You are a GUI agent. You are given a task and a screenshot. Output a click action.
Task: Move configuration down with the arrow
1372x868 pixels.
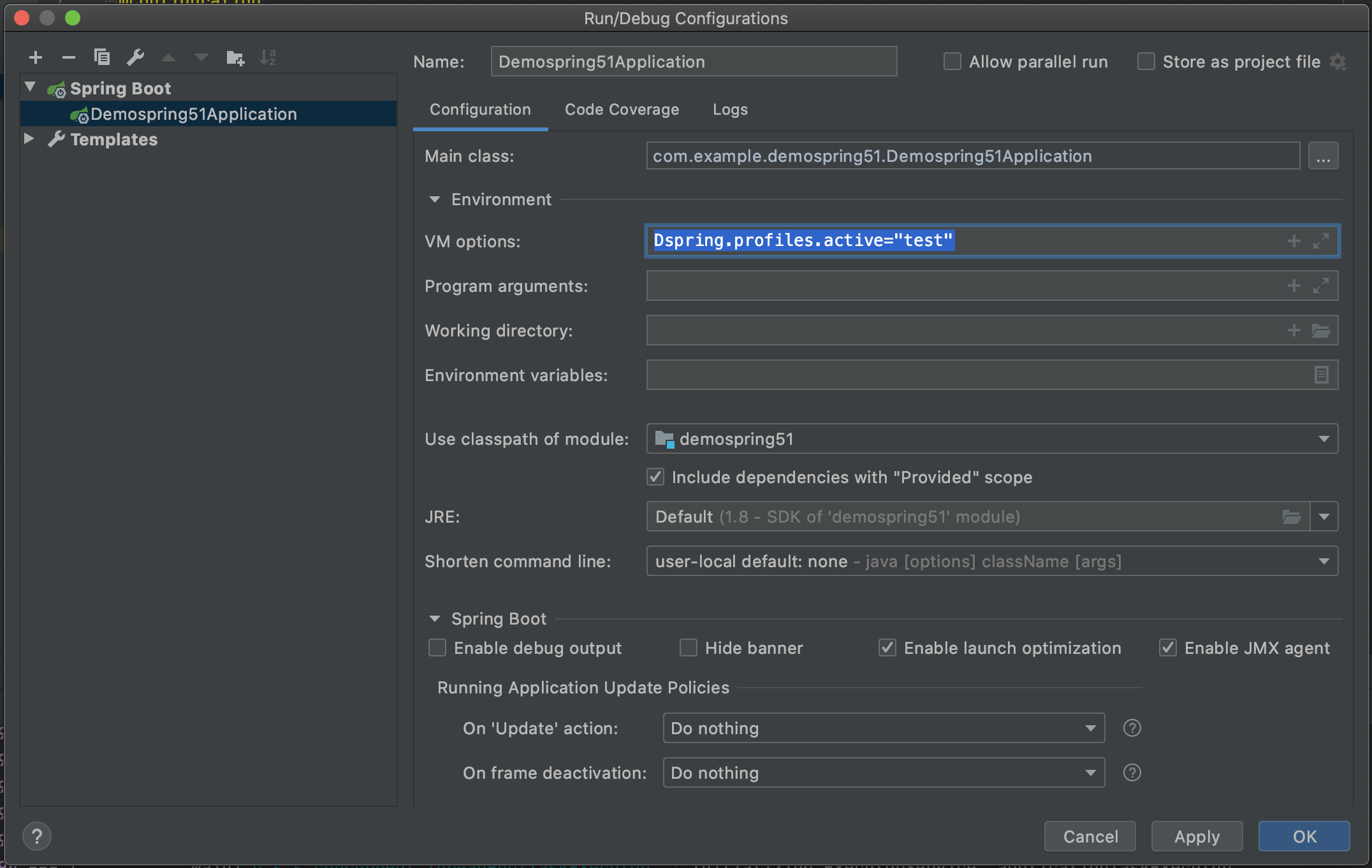[201, 58]
